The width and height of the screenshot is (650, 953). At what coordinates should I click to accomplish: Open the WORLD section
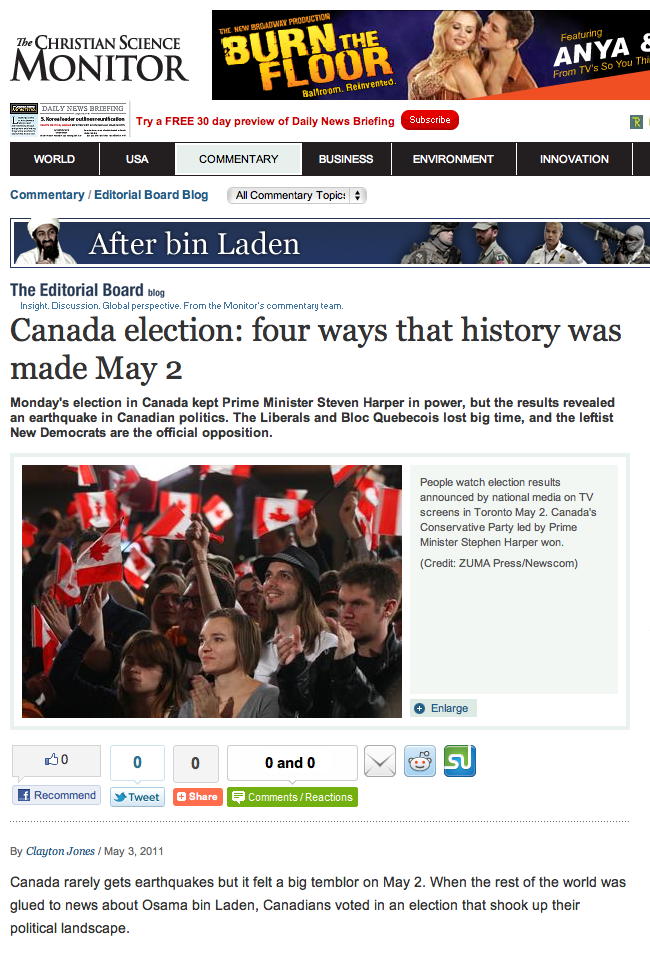(x=54, y=159)
